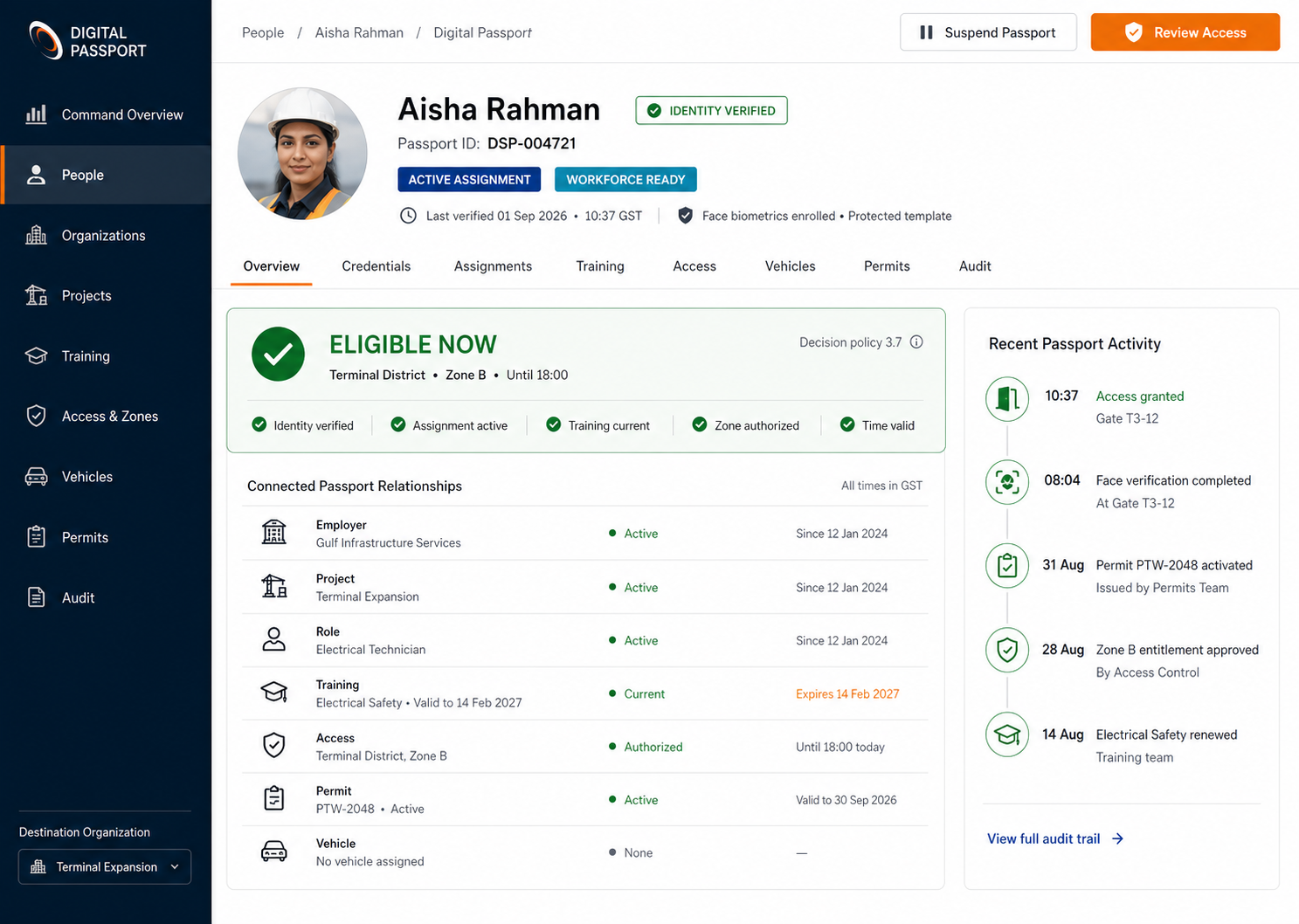Screen dimensions: 1299x924
Task: Click the Identity Verified badge
Action: tap(711, 110)
